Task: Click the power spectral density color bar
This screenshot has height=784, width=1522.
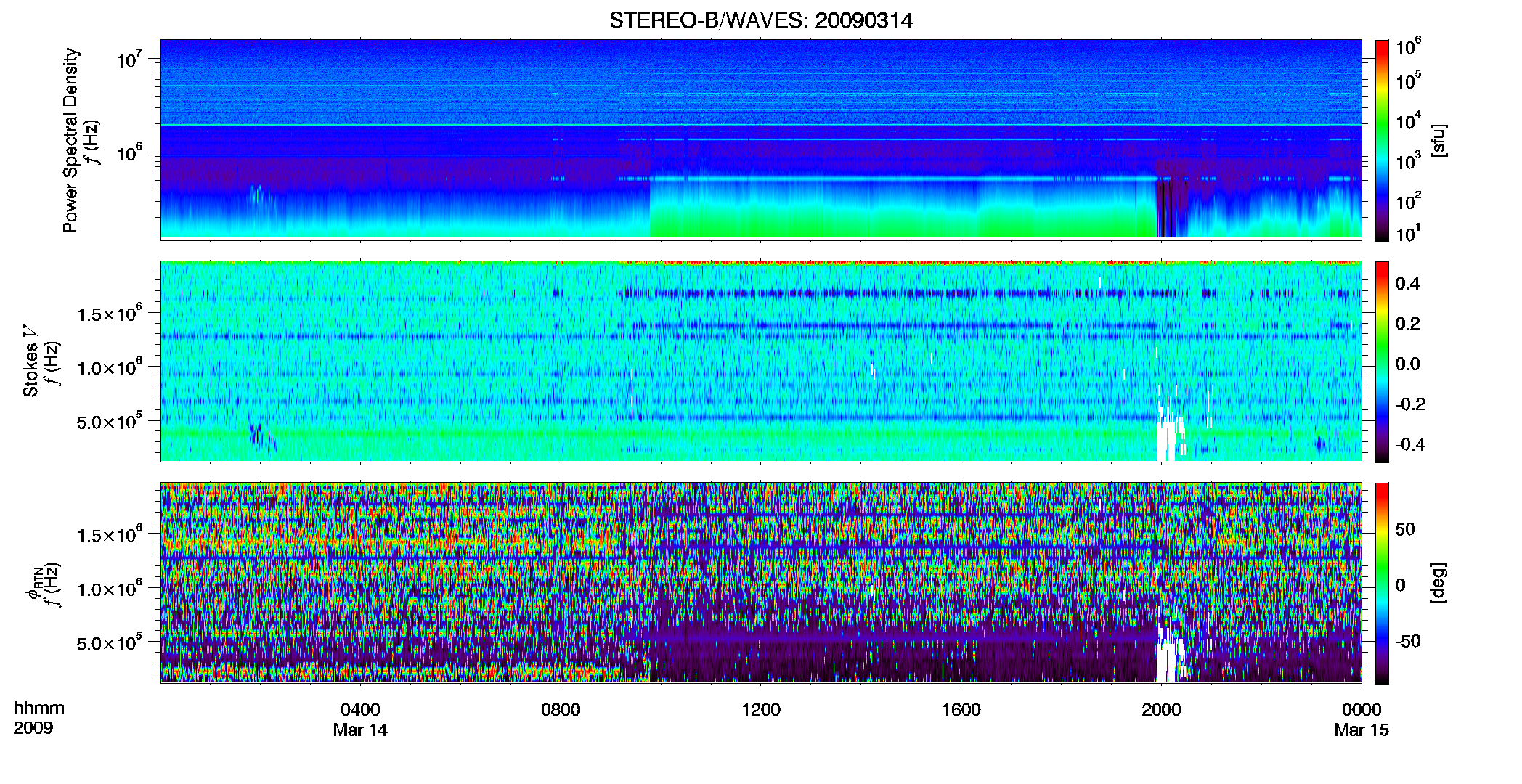Action: pos(1382,140)
